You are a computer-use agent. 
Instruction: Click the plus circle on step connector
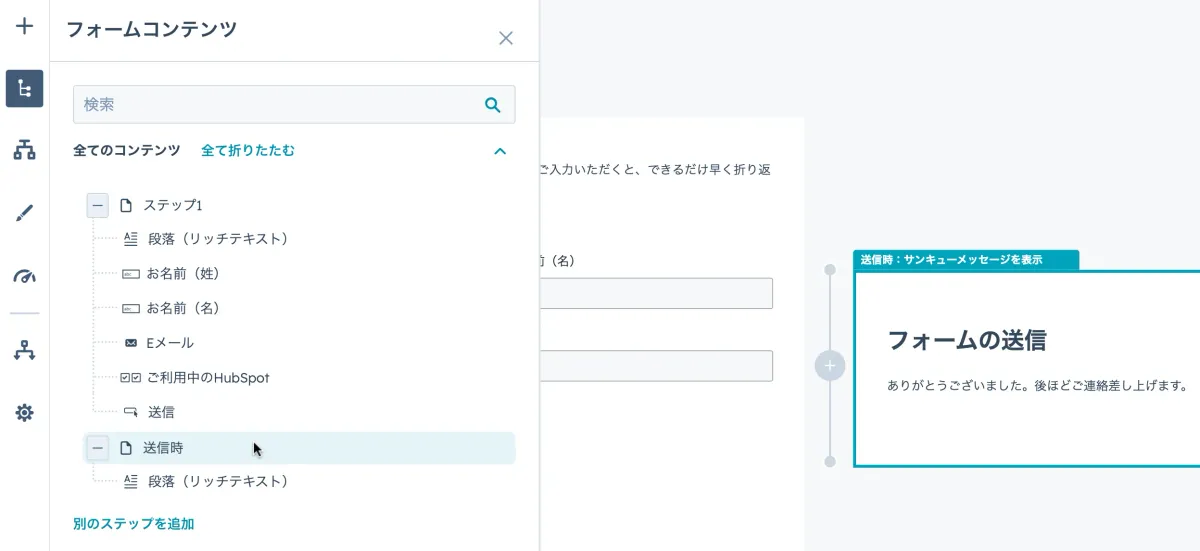829,366
